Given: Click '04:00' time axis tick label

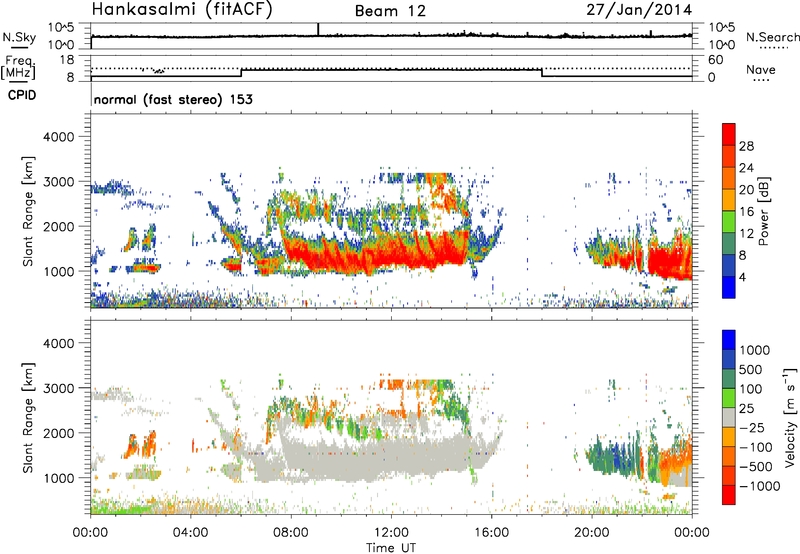Looking at the screenshot, I should click(x=191, y=533).
